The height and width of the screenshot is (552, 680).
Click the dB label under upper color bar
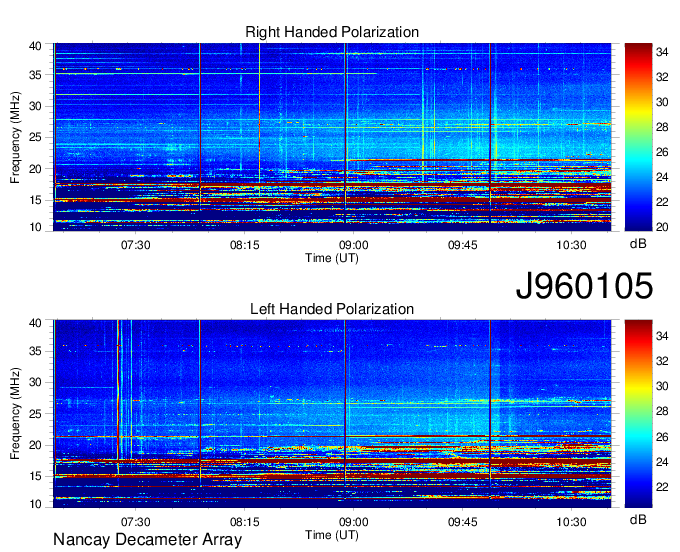click(x=638, y=244)
